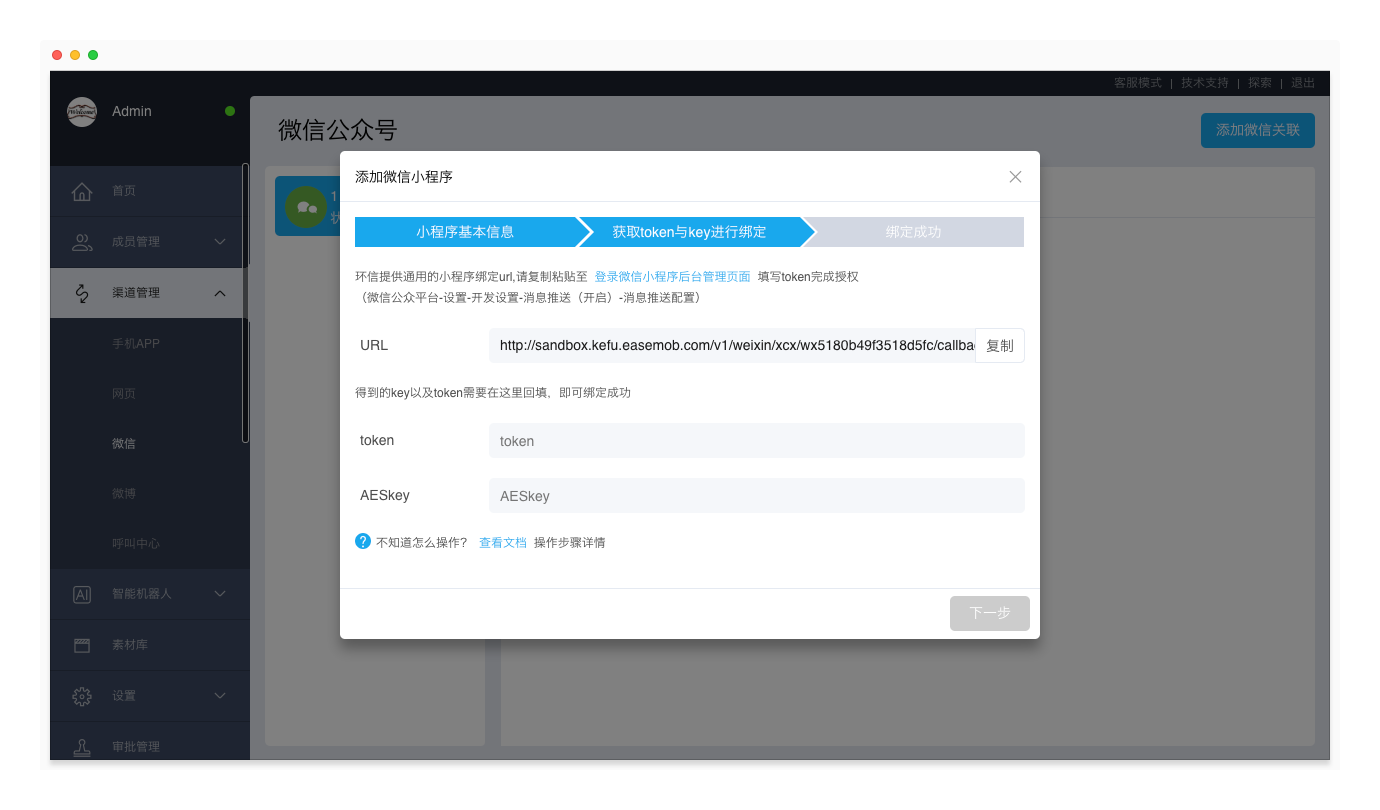Expand the 设置 menu chevron

click(220, 696)
